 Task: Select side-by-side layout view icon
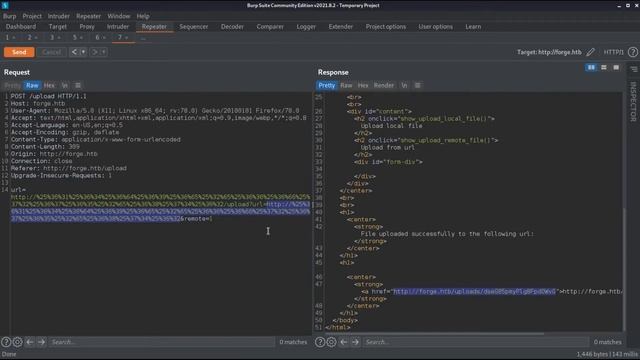pos(591,67)
